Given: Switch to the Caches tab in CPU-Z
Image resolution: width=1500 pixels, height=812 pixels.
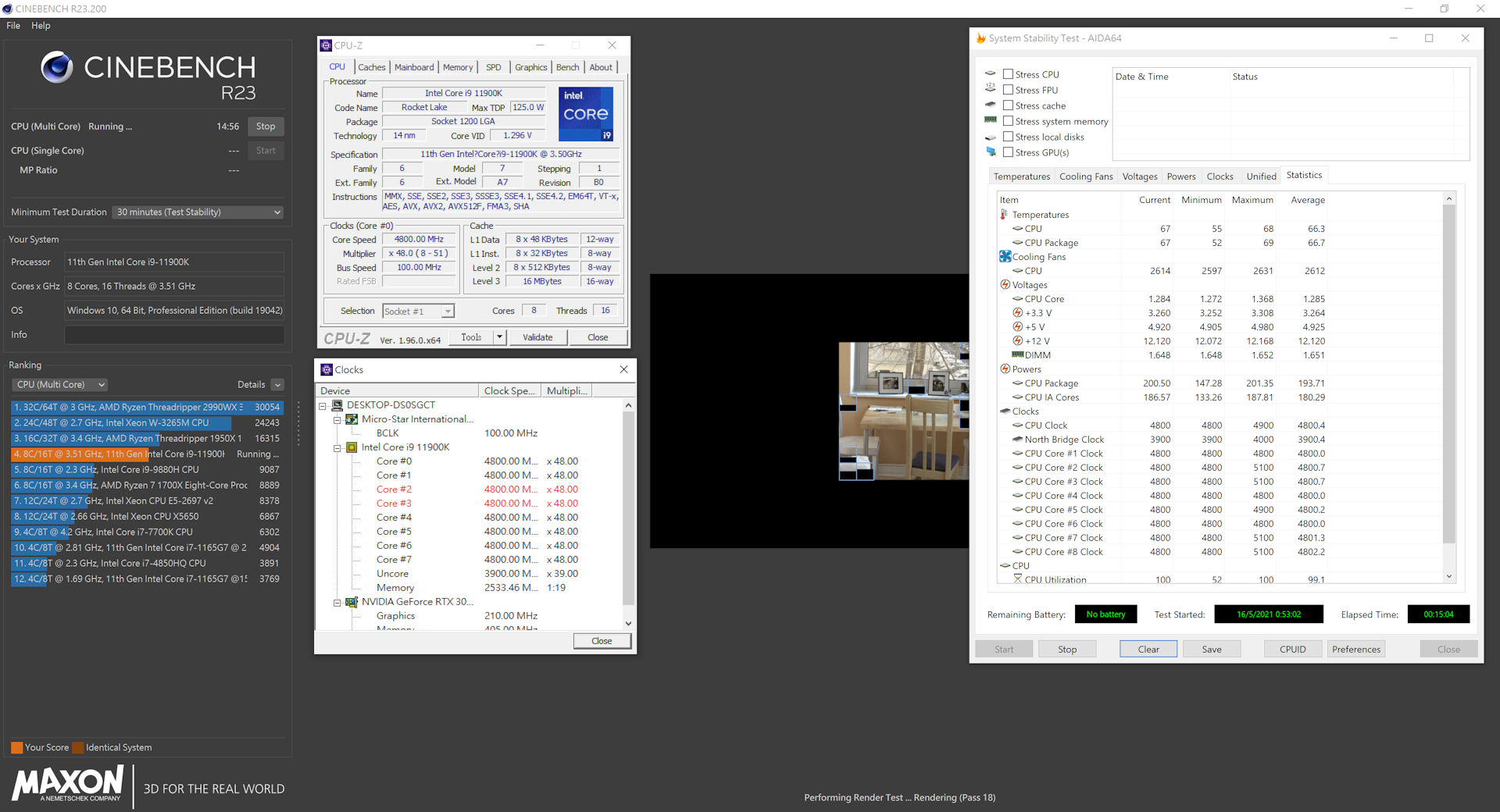Looking at the screenshot, I should (x=372, y=67).
